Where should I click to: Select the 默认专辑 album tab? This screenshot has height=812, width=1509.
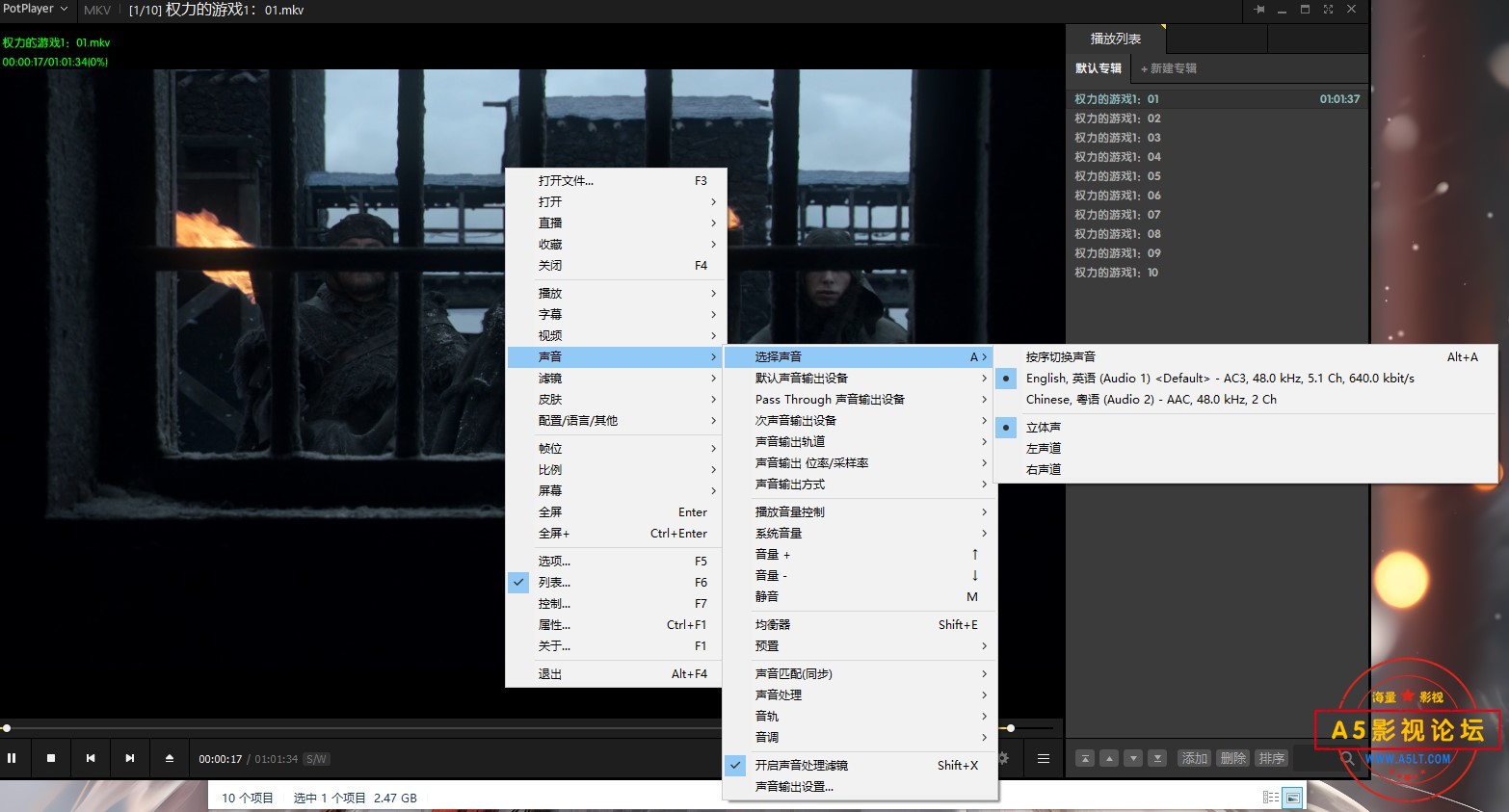(1099, 68)
